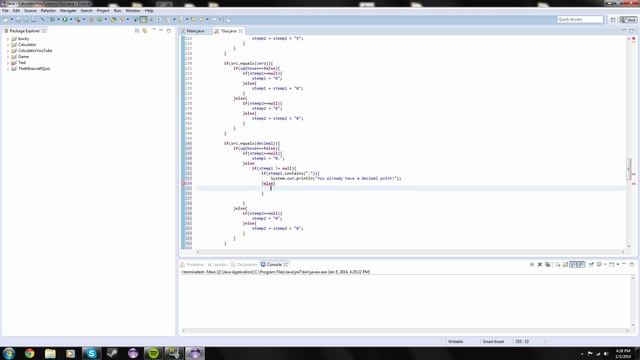Open the Open Console dropdown arrow
Image resolution: width=640 pixels, height=360 pixels.
[x=618, y=264]
